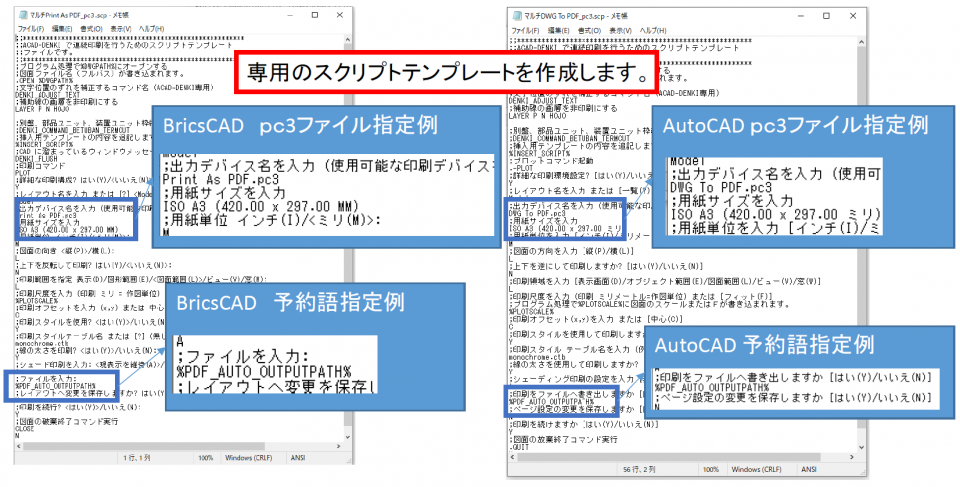
Task: Click 'DENKI_FLUSH' line in Print As PDF window
Action: [x=36, y=157]
